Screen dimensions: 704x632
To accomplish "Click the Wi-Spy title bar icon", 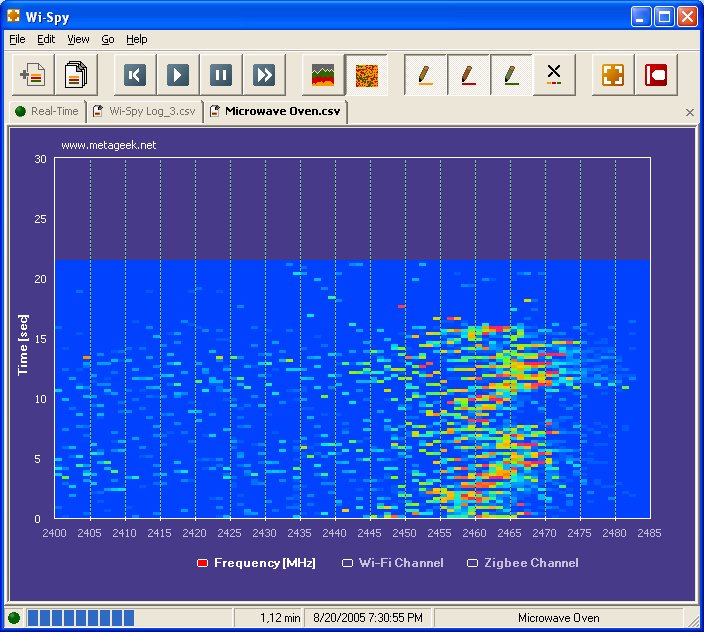I will (13, 16).
